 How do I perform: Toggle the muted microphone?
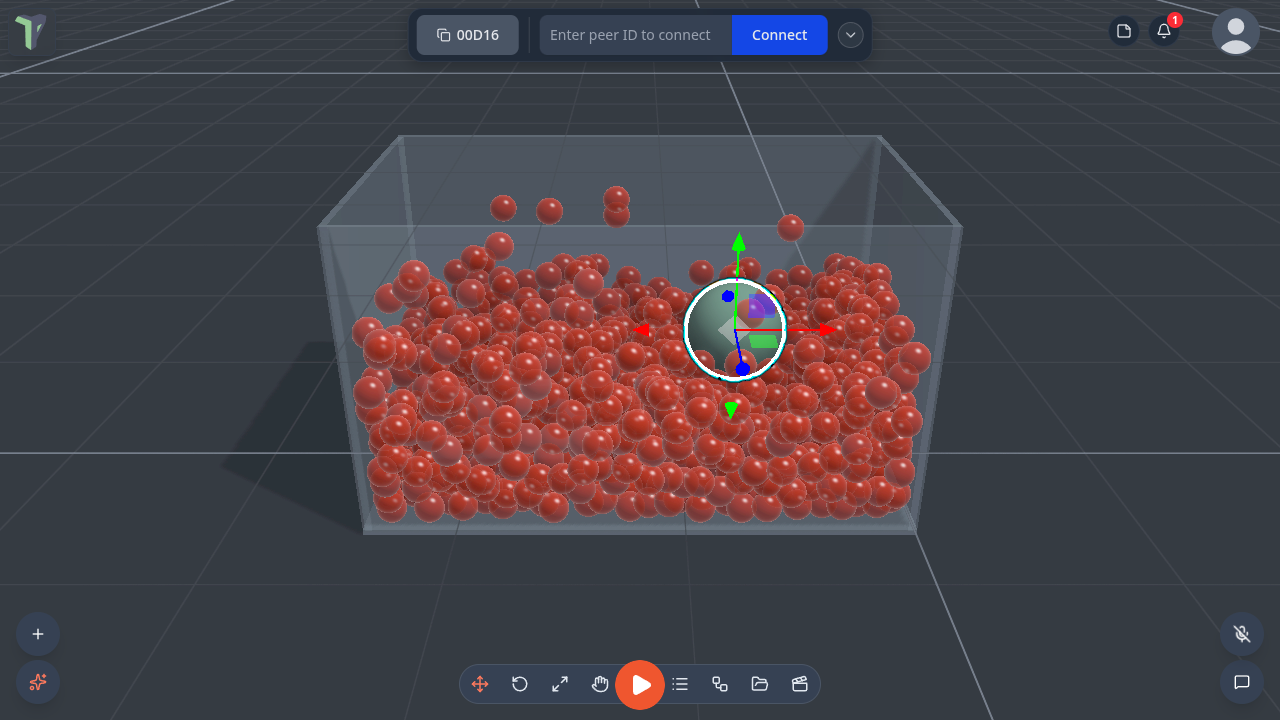click(1242, 634)
